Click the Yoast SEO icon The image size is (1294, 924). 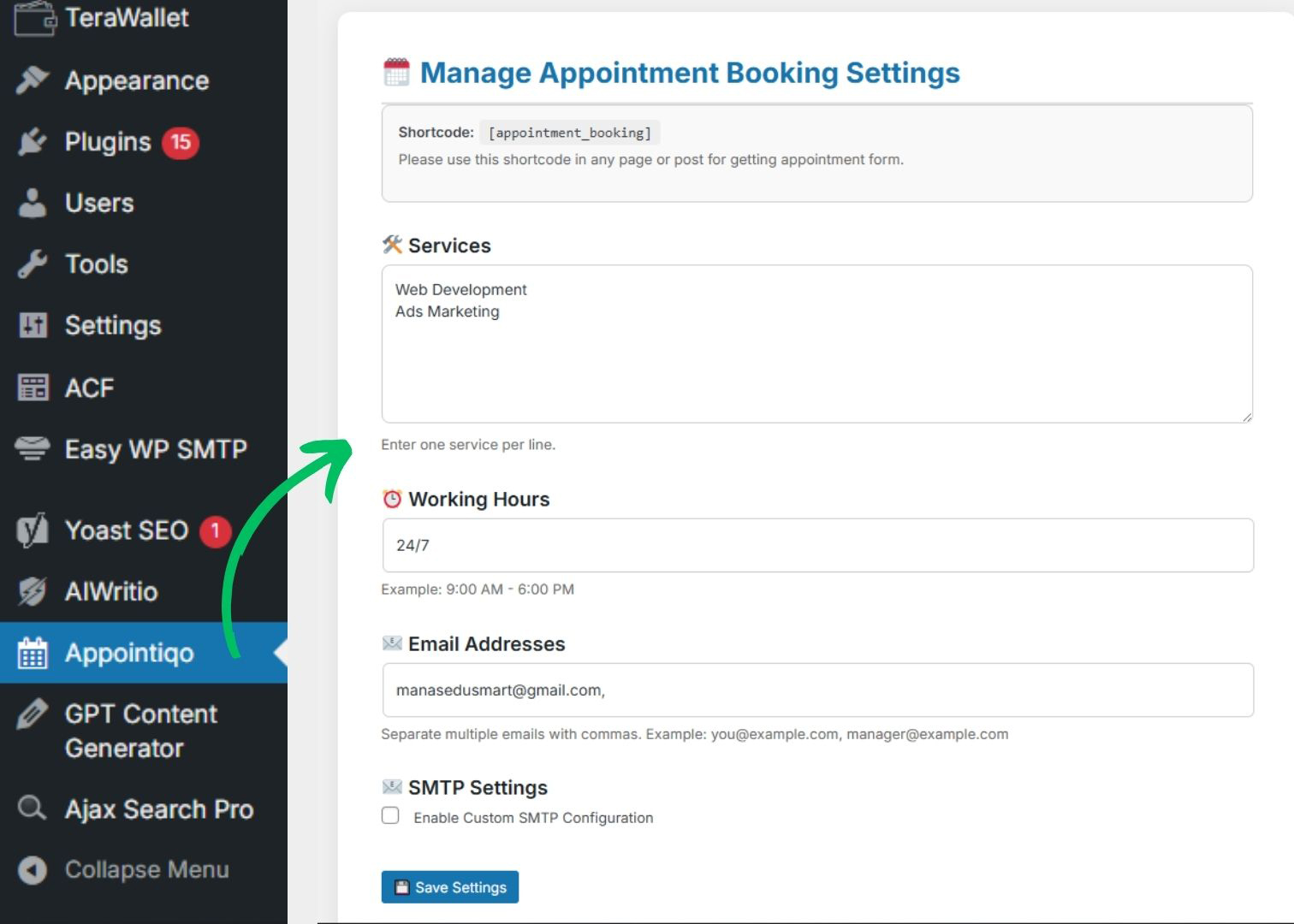click(x=33, y=530)
